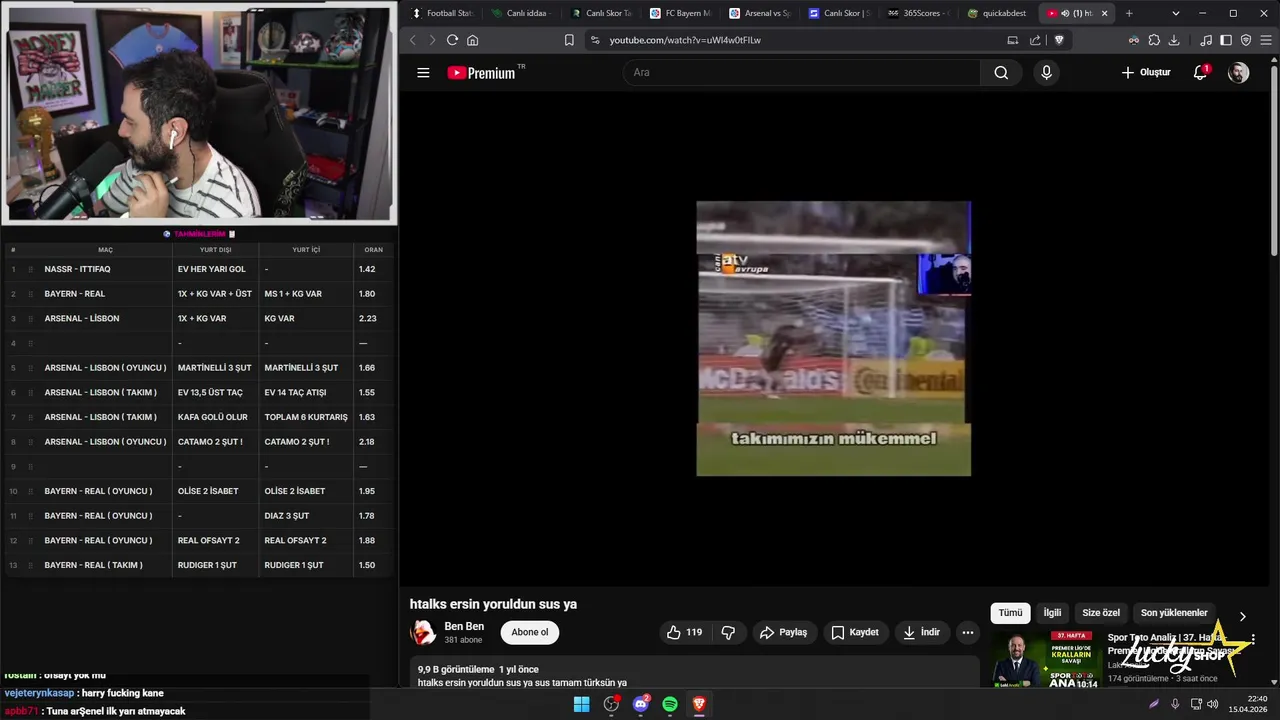Screen dimensions: 1280x720
Task: Open Spotify from the taskbar
Action: 670,704
